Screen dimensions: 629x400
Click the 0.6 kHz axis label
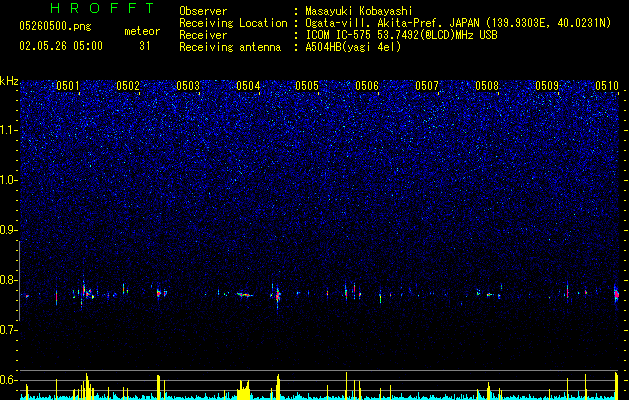click(8, 380)
